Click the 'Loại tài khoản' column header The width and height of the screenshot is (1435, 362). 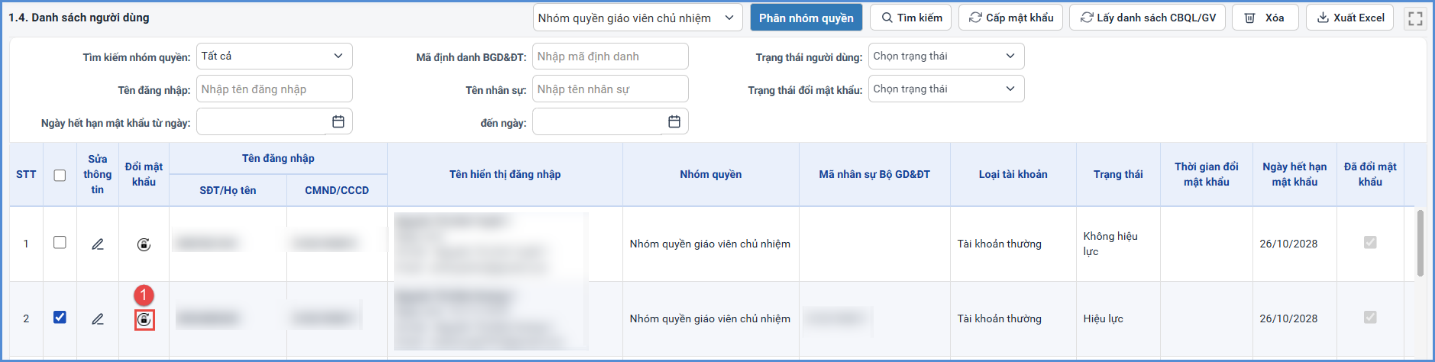pos(1013,174)
